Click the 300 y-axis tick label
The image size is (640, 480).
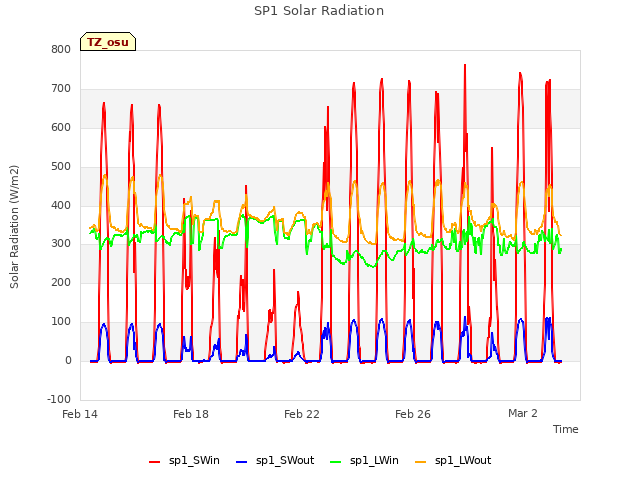pos(61,244)
